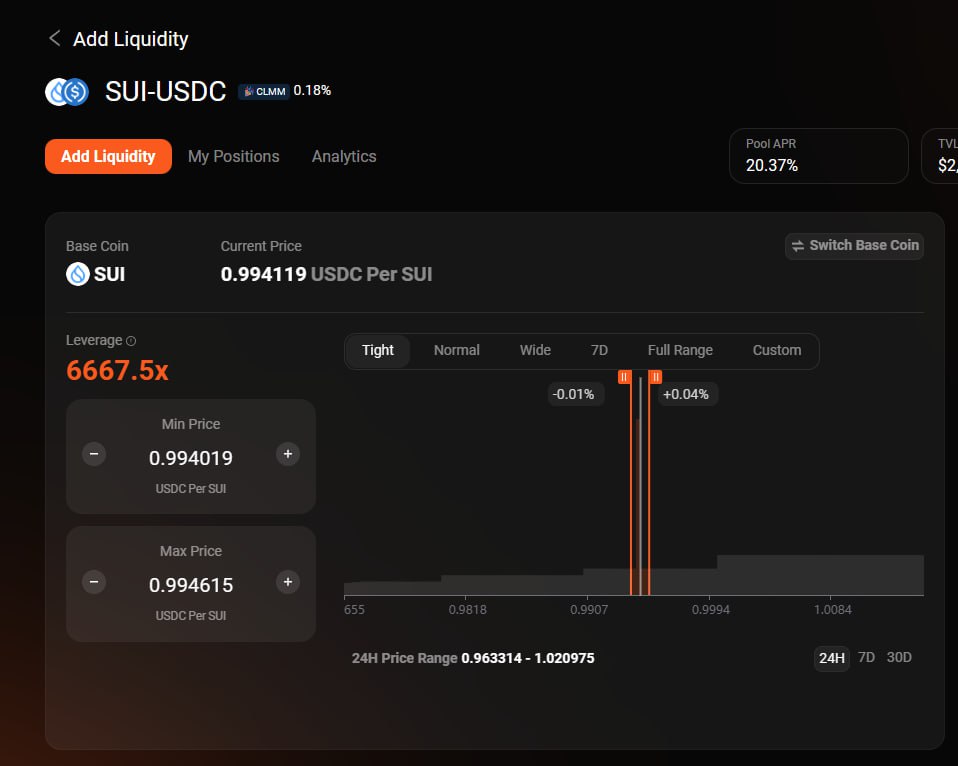Increase the Min Price value
Screen dimensions: 958x766
pyautogui.click(x=288, y=454)
